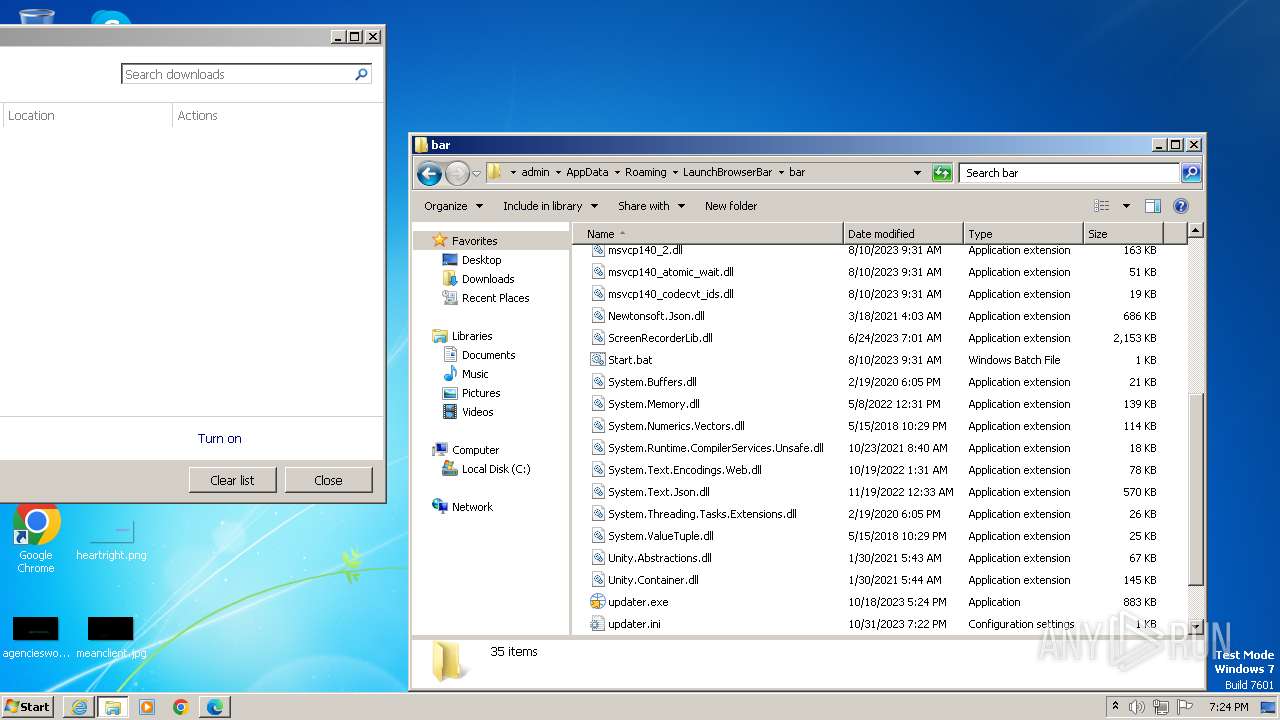
Task: Click New folder button
Action: pos(731,206)
